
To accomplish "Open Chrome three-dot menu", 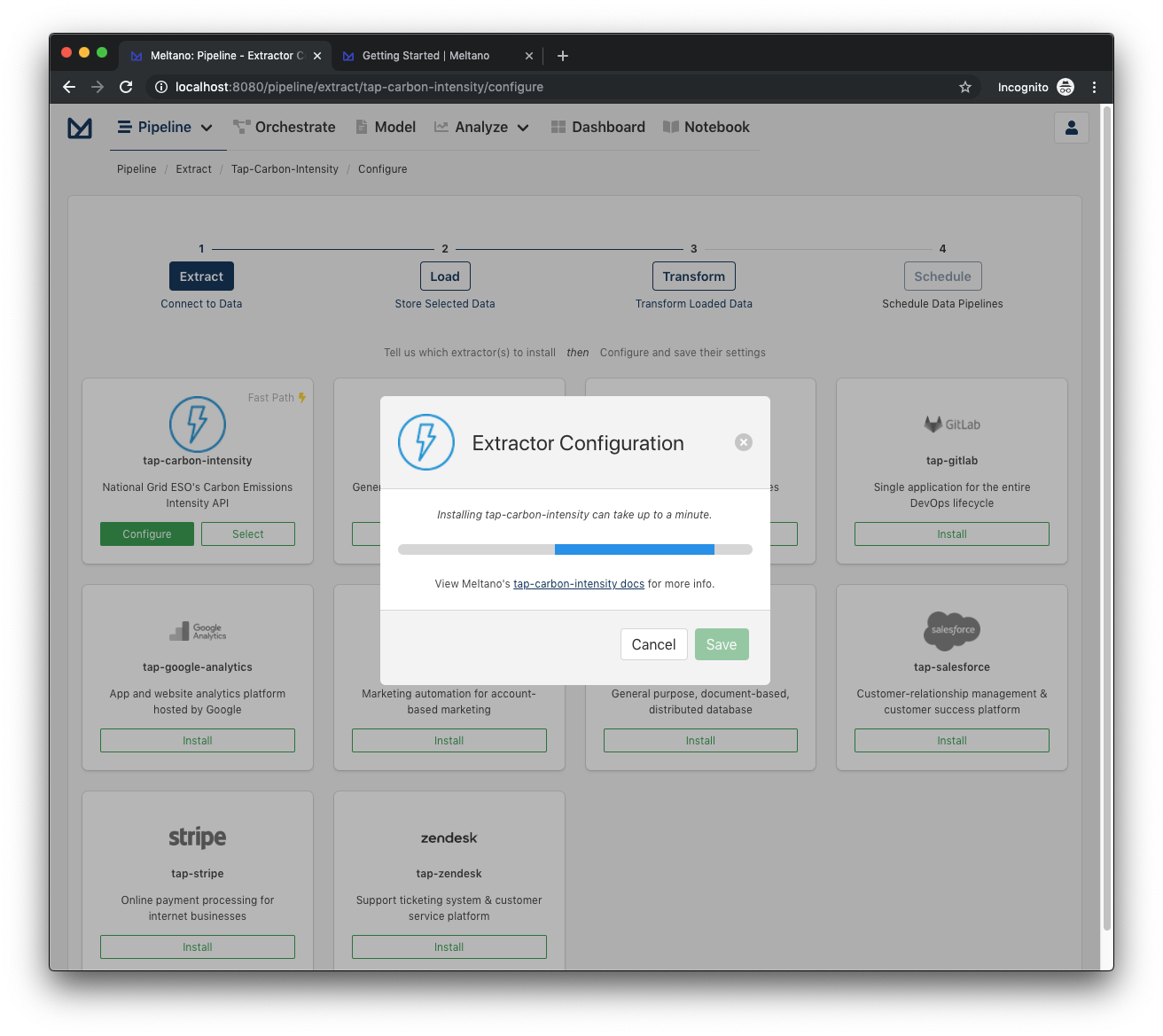I will [x=1094, y=87].
